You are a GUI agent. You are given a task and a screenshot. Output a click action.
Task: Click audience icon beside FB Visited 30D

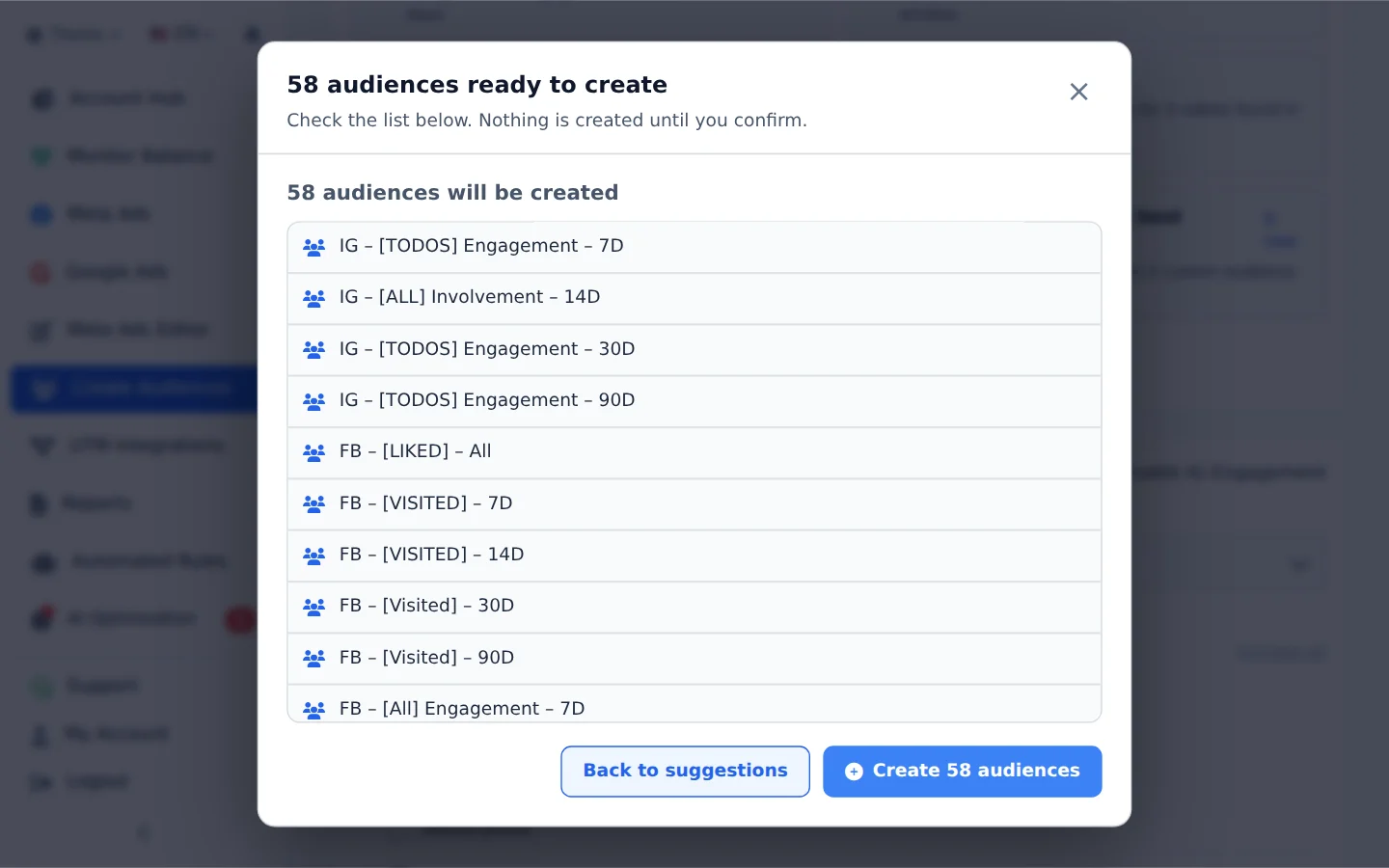click(314, 607)
